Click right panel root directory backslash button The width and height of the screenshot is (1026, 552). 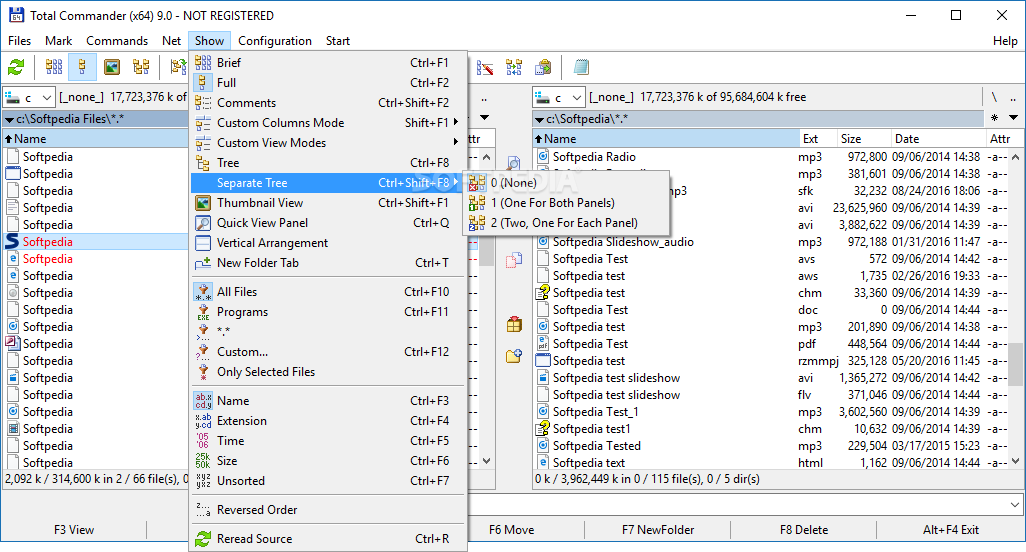pyautogui.click(x=994, y=97)
